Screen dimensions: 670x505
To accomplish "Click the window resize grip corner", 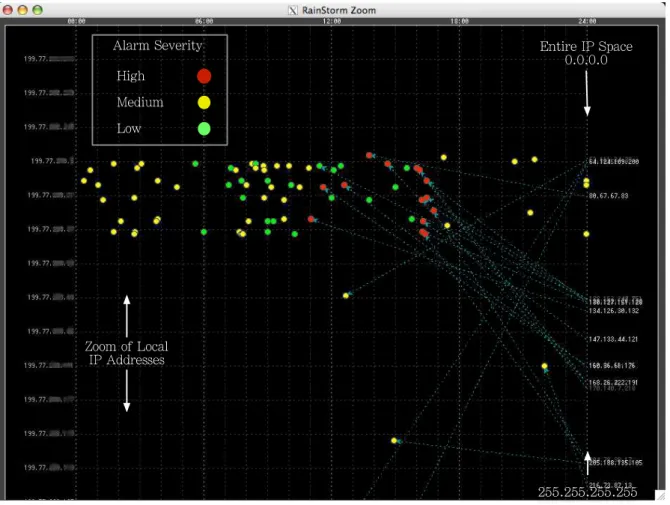I will (x=659, y=495).
